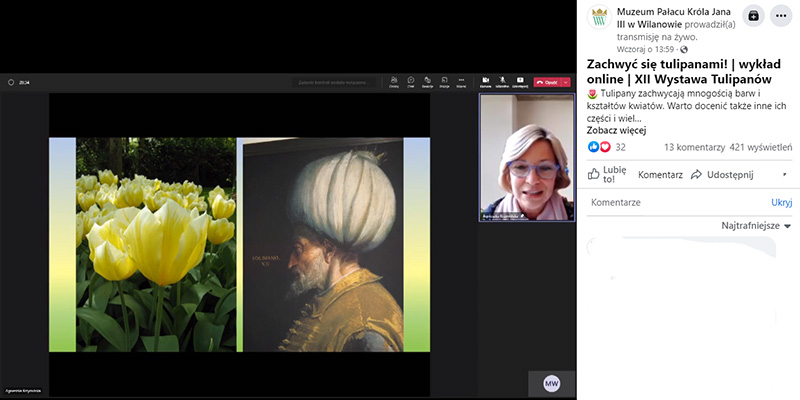Viewport: 800px width, 400px height.
Task: Toggle the muted microphone button
Action: [503, 82]
